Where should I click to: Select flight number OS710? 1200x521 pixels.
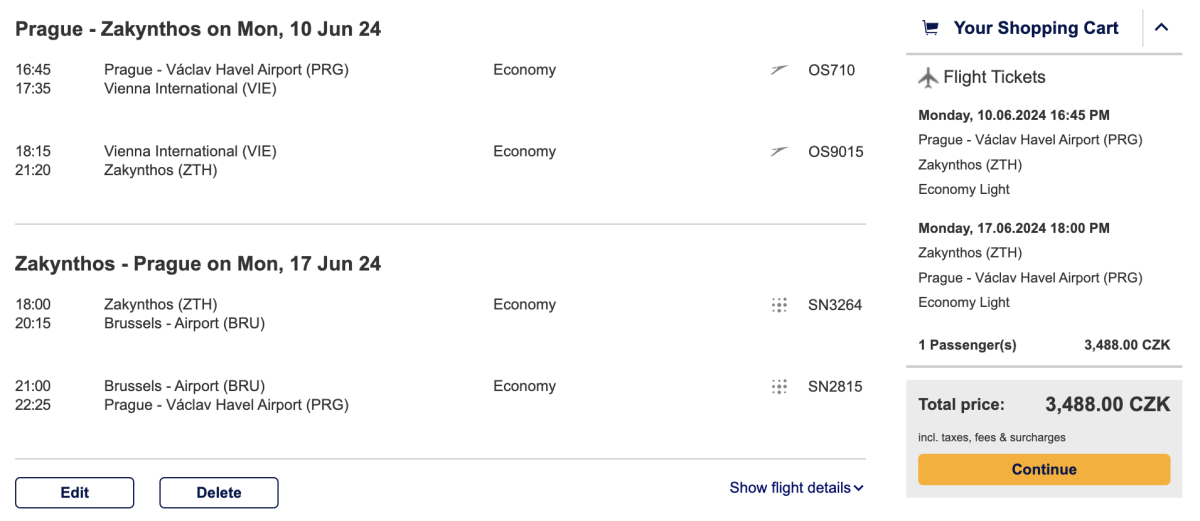(831, 70)
